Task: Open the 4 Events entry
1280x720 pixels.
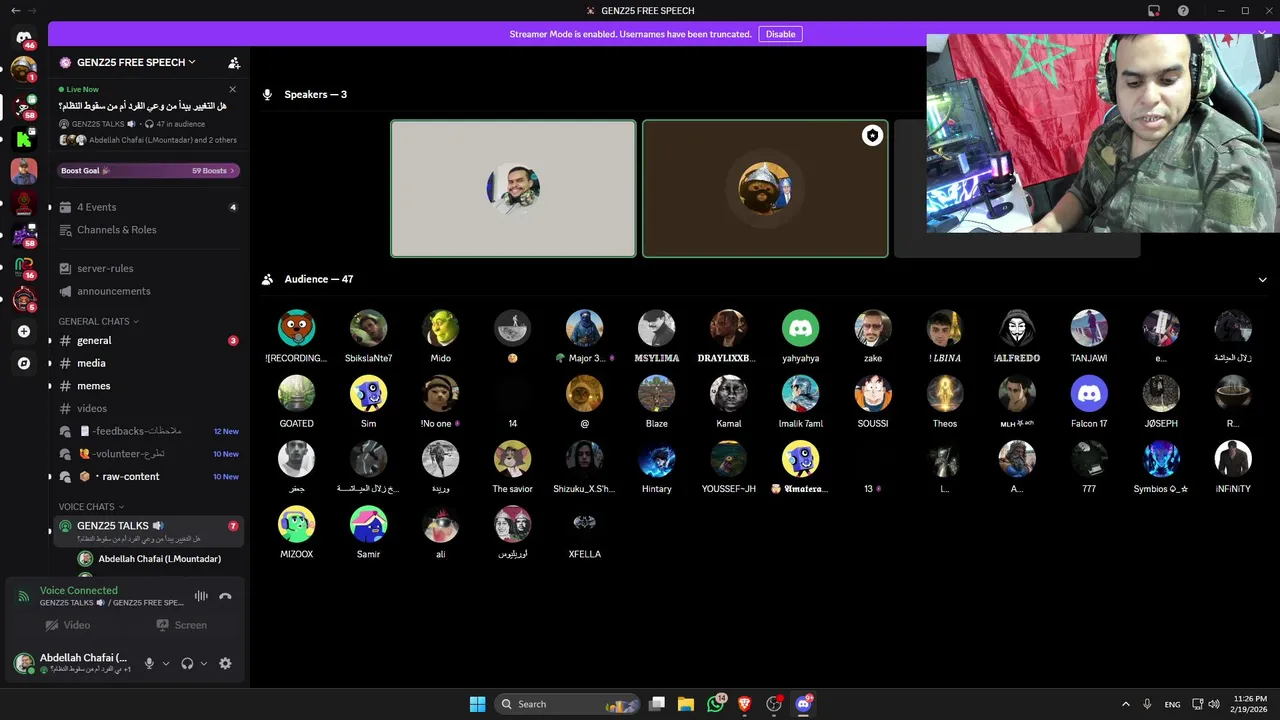Action: click(x=148, y=207)
